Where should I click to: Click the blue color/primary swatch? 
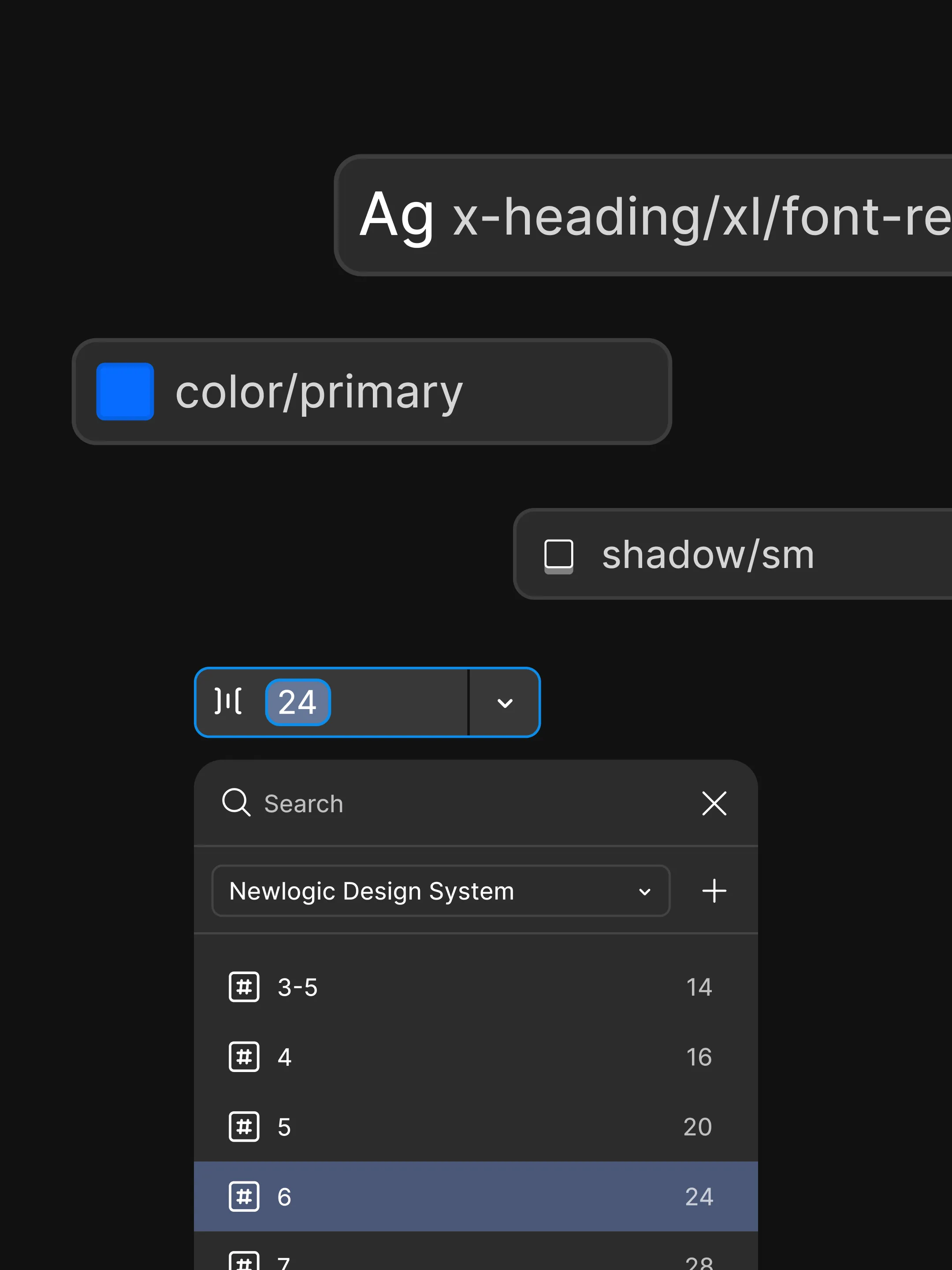(125, 392)
